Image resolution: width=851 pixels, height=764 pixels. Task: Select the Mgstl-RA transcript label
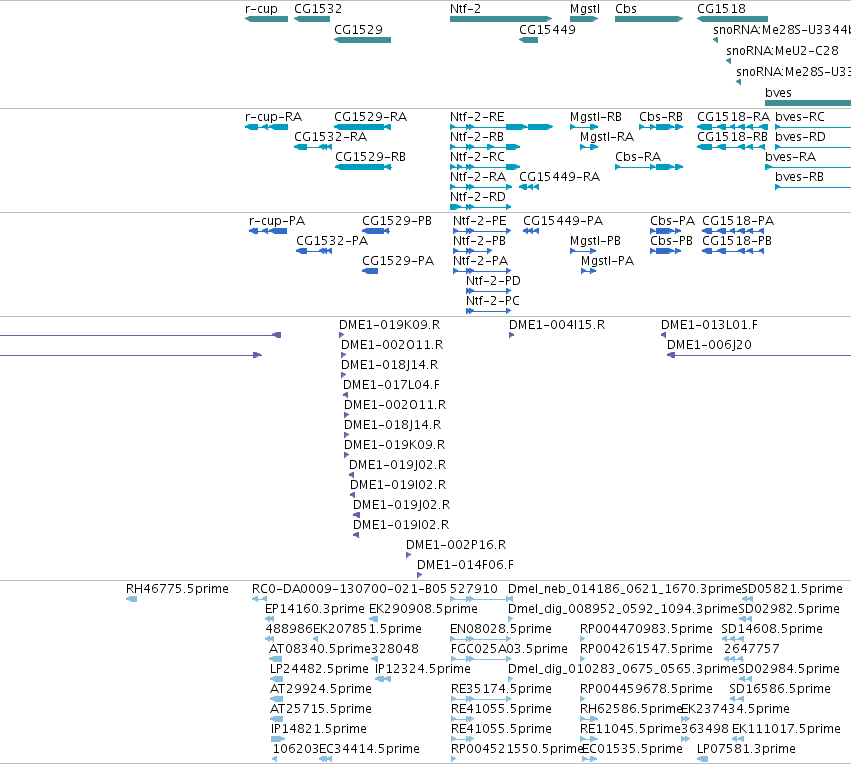click(607, 137)
